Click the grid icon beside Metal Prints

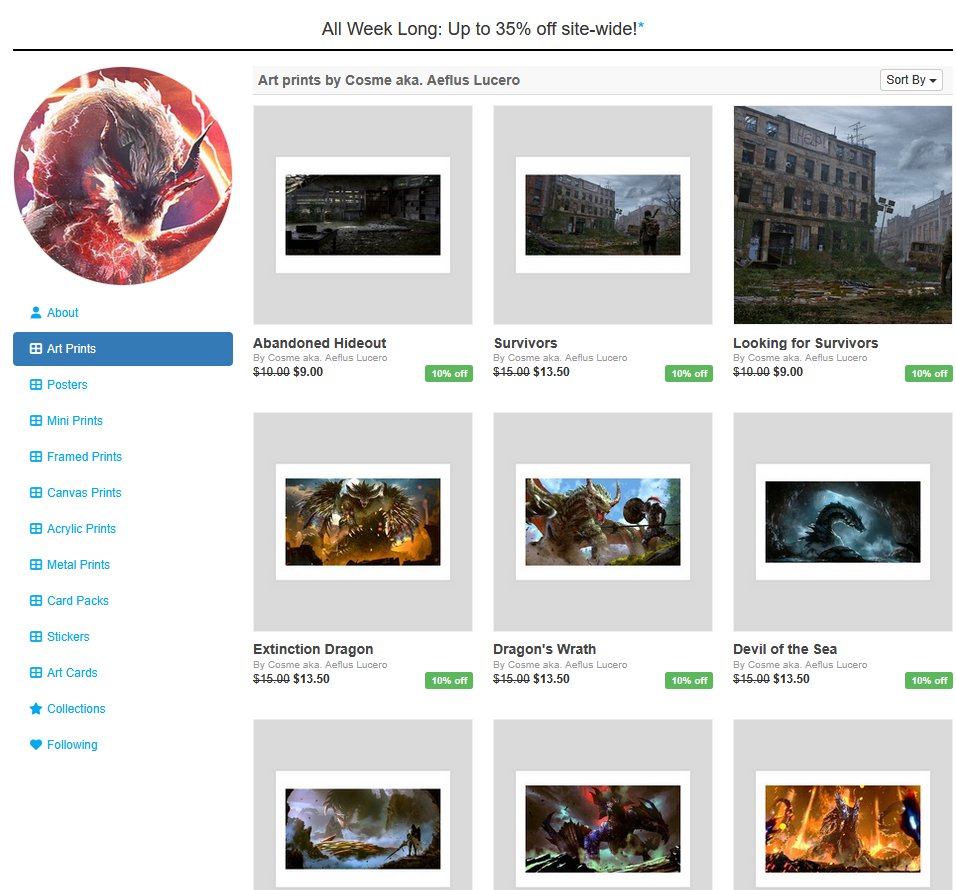pyautogui.click(x=36, y=564)
